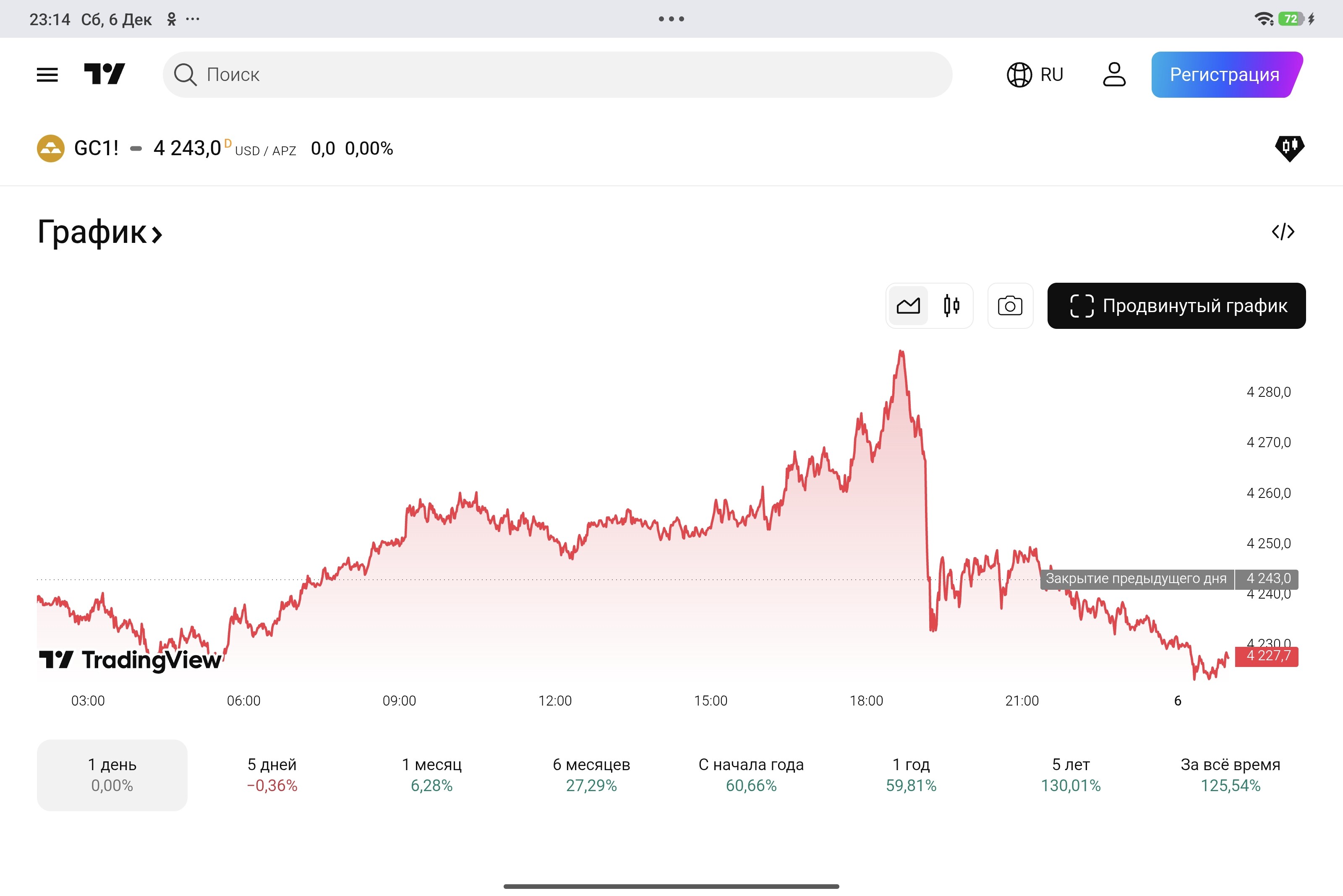Select the 1 день time range

(x=112, y=775)
